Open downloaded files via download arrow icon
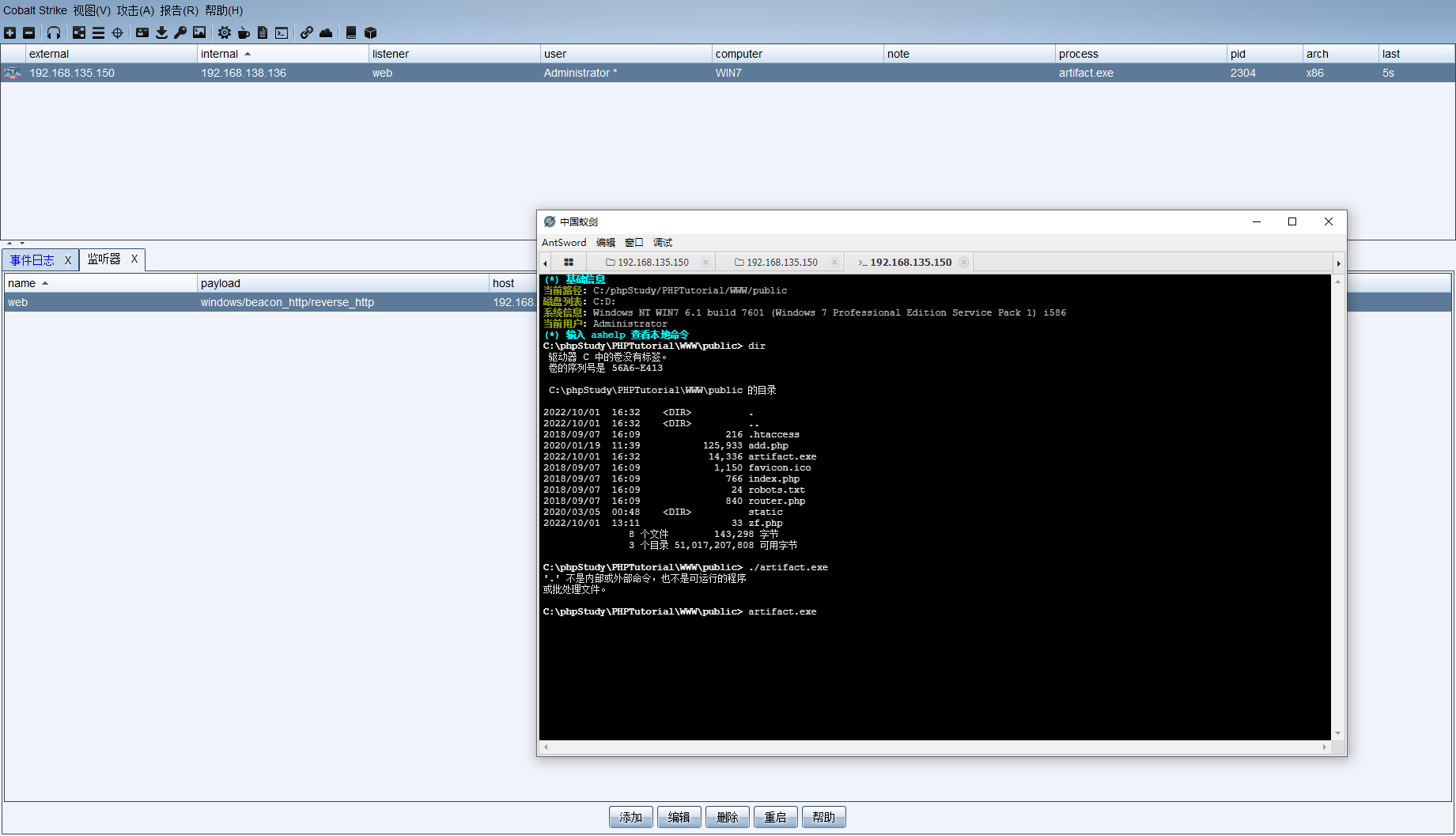This screenshot has height=836, width=1456. pos(161,32)
